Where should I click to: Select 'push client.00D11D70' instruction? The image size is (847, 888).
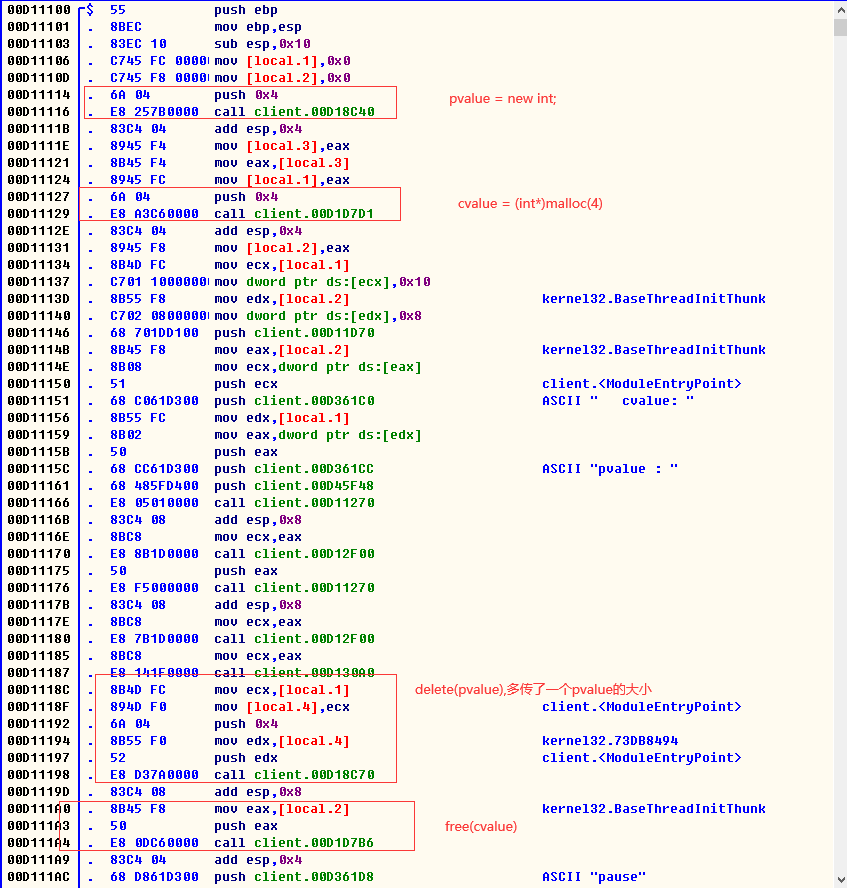pos(294,332)
